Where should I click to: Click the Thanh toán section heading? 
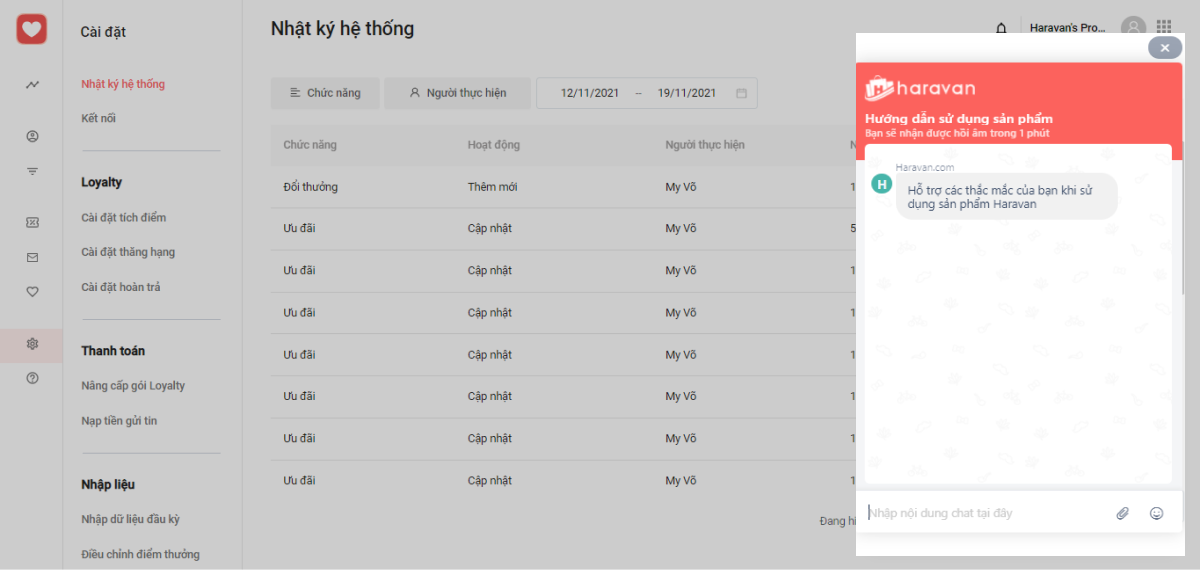coord(113,351)
